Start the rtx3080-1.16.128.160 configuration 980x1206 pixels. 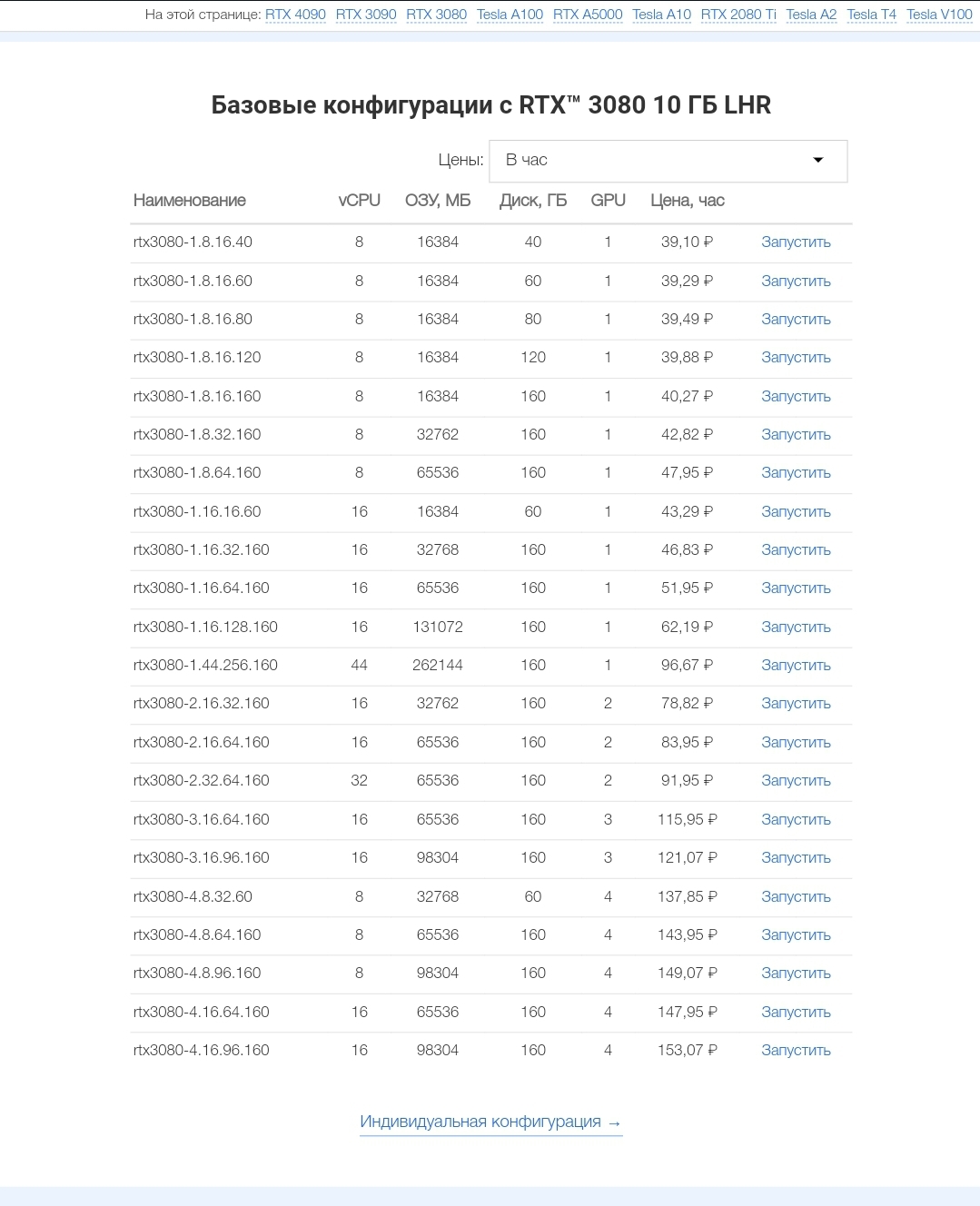point(796,628)
